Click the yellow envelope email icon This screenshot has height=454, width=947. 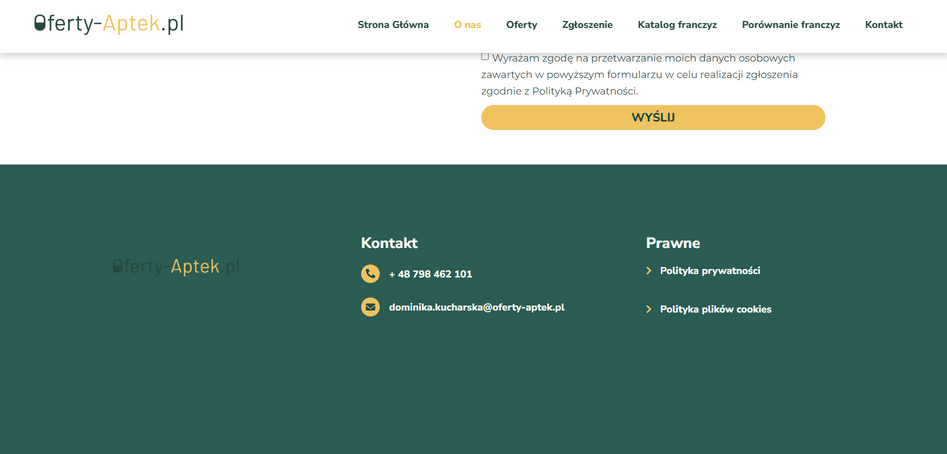pyautogui.click(x=370, y=307)
